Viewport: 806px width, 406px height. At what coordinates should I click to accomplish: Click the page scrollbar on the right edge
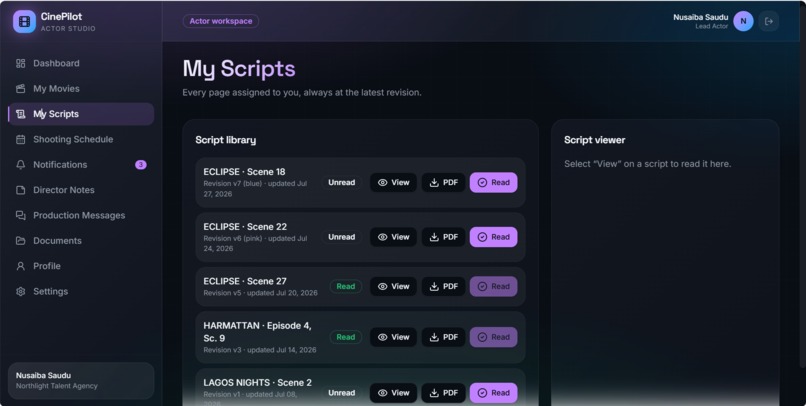[802, 185]
